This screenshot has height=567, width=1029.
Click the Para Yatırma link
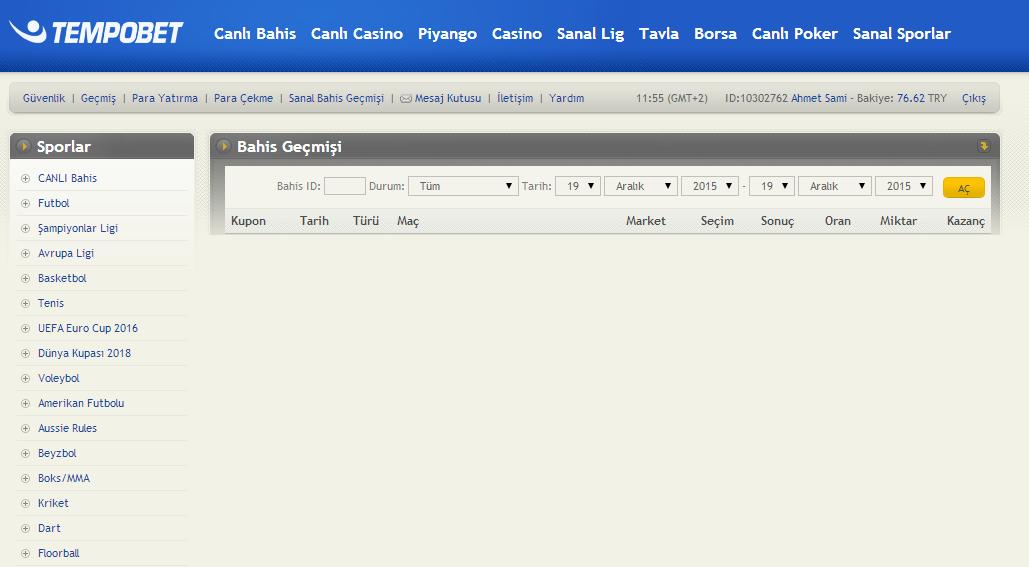165,99
